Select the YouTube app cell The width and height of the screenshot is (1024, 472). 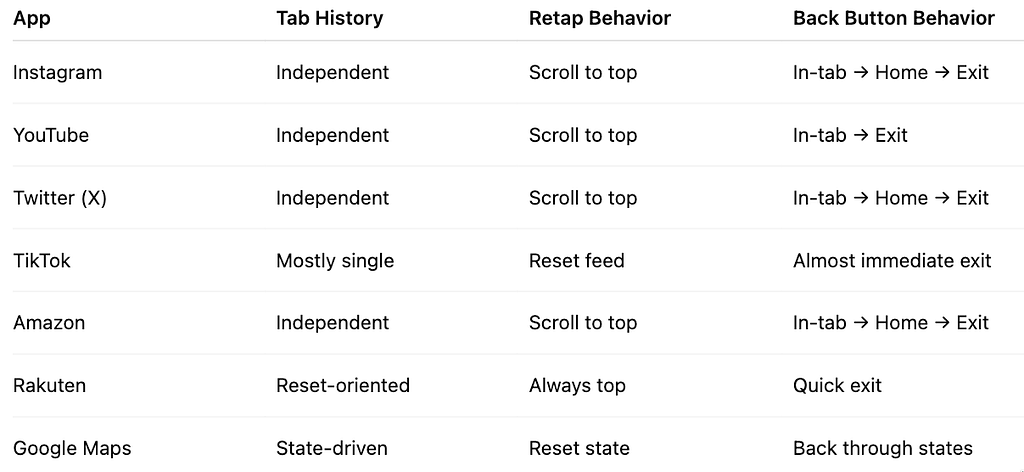[x=51, y=135]
